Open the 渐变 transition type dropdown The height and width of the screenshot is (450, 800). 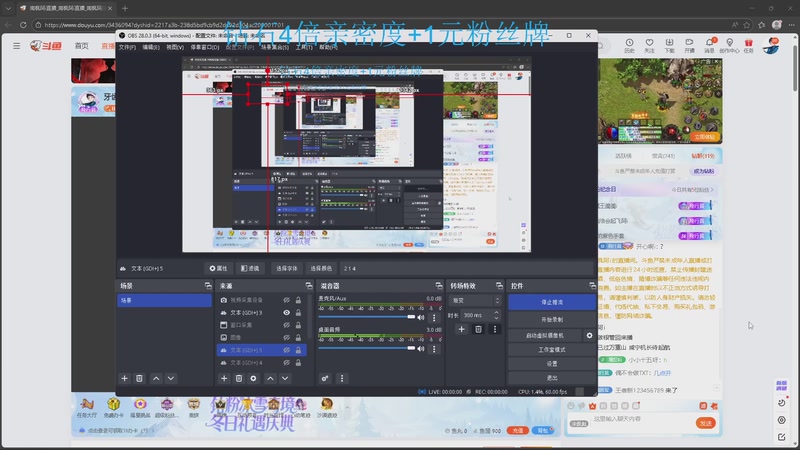tap(476, 301)
